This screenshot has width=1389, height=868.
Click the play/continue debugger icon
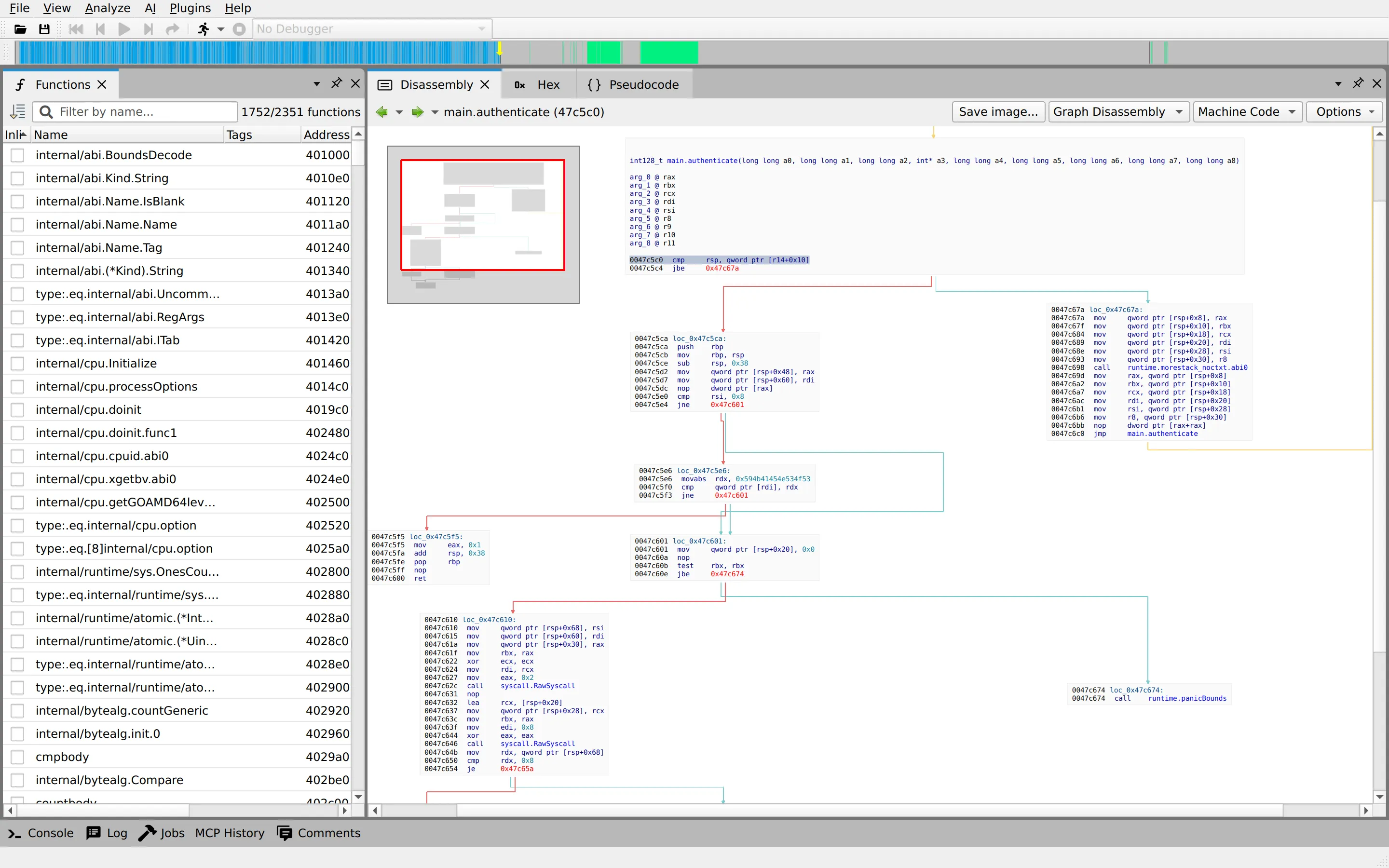124,29
